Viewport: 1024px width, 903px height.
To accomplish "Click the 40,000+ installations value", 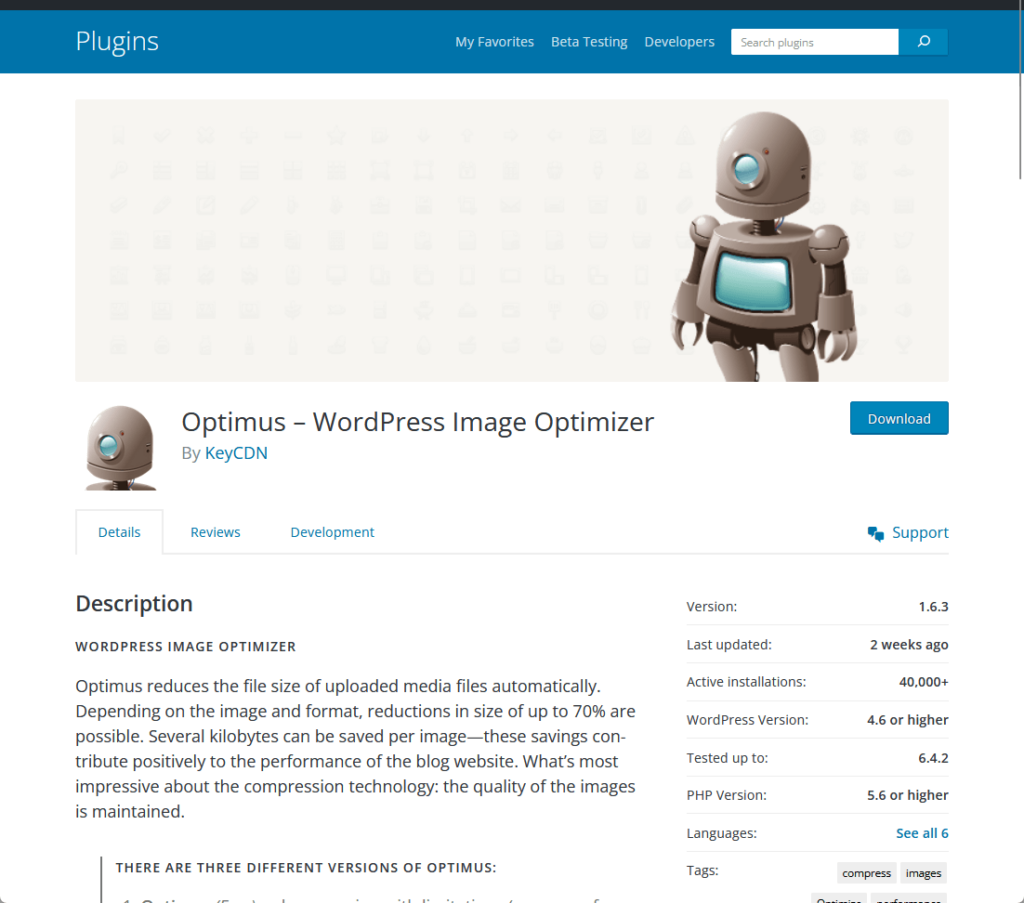I will tap(923, 682).
